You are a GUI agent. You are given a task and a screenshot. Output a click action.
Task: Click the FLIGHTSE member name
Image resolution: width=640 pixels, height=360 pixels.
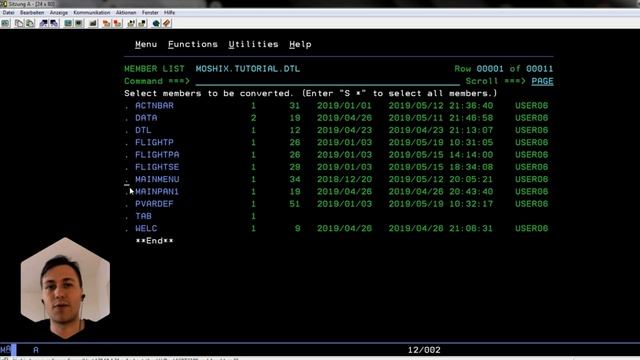click(157, 167)
